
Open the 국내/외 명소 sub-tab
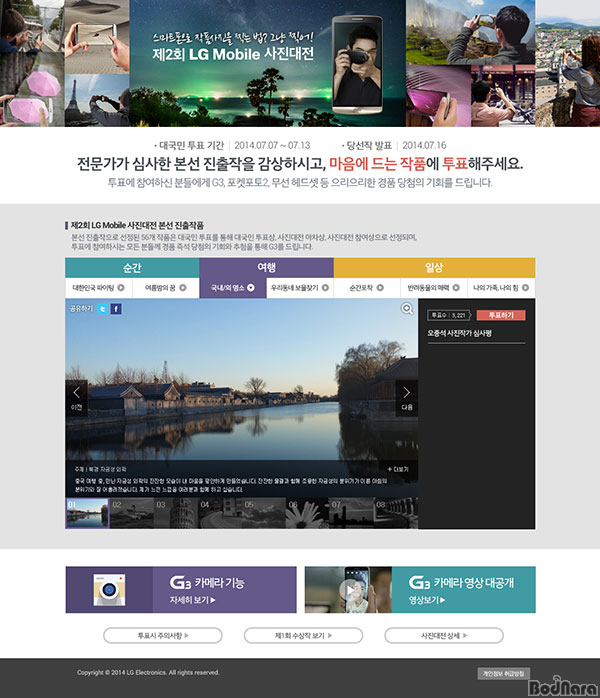coord(233,288)
